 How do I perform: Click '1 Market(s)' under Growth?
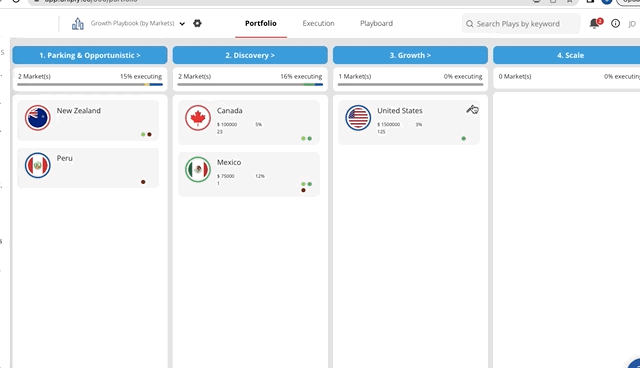pyautogui.click(x=355, y=76)
